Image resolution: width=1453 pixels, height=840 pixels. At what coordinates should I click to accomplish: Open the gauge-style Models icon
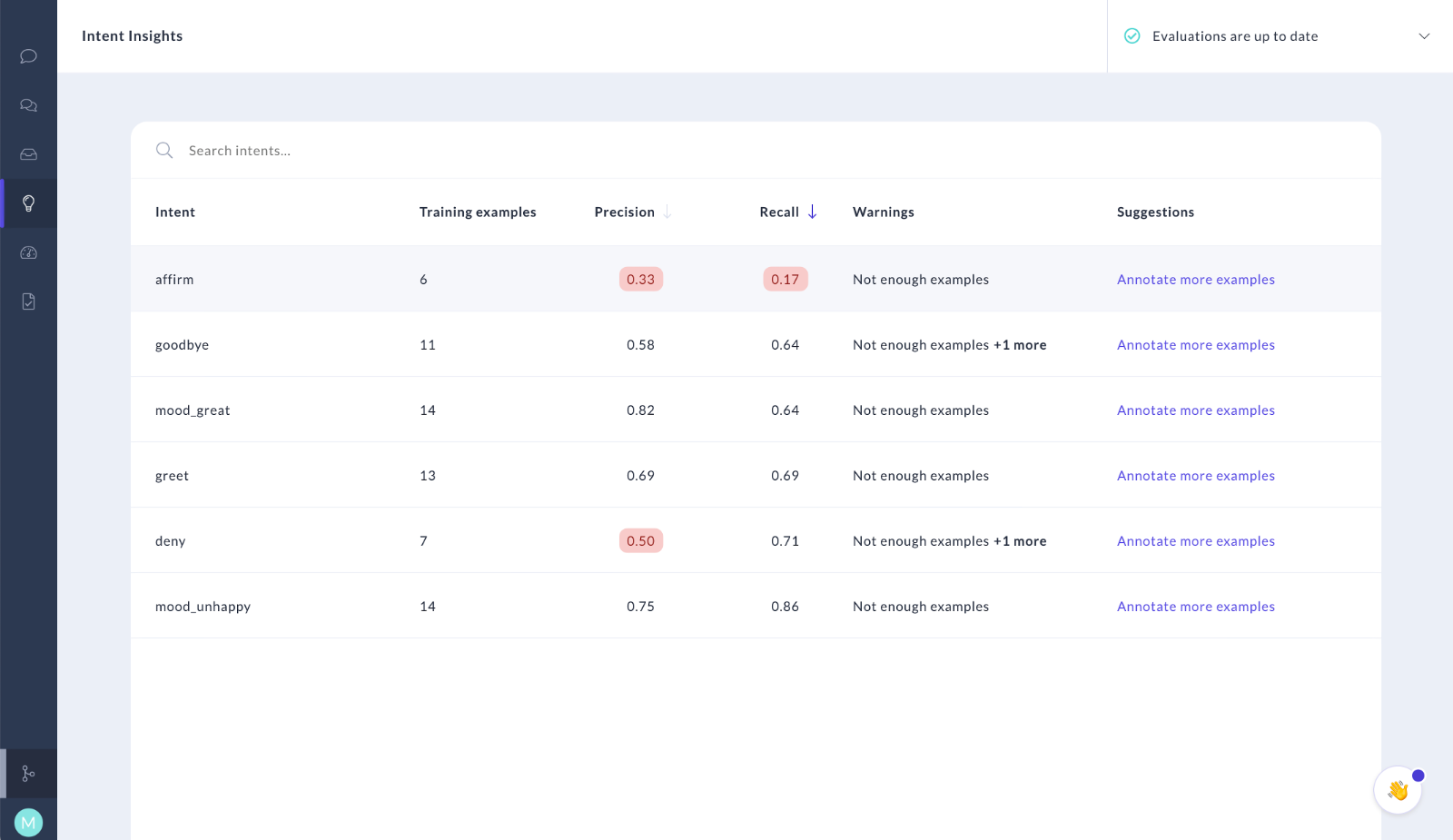[28, 252]
